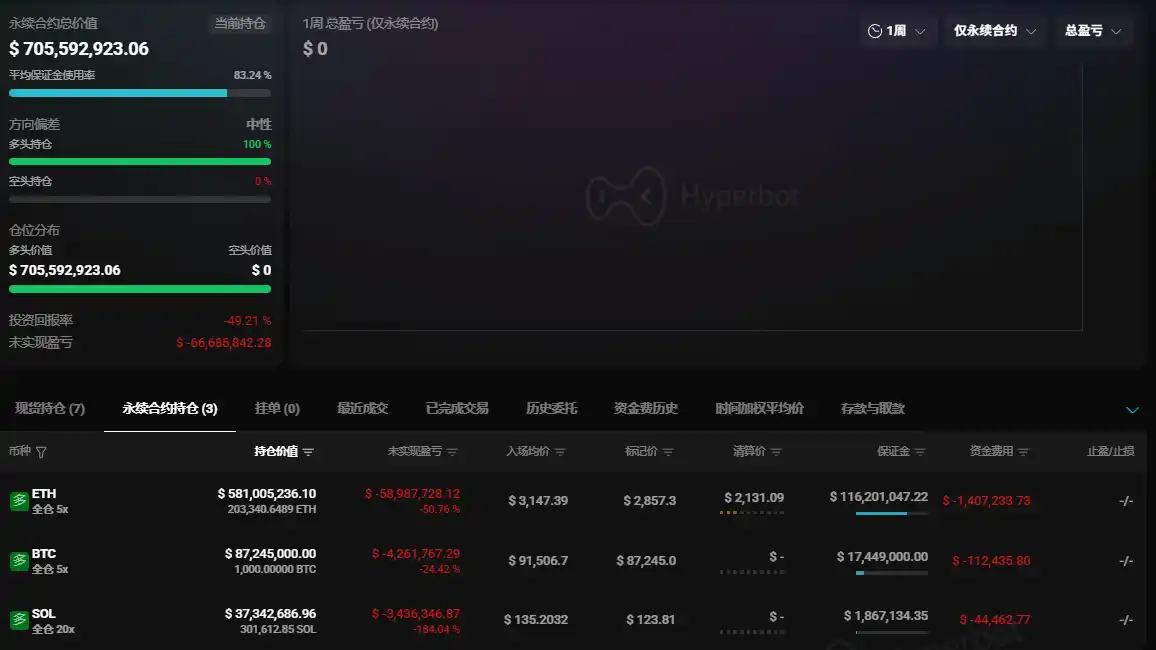Screen dimensions: 1156x650
Task: Select the 永续合约持仓 (3) tab
Action: (x=170, y=408)
